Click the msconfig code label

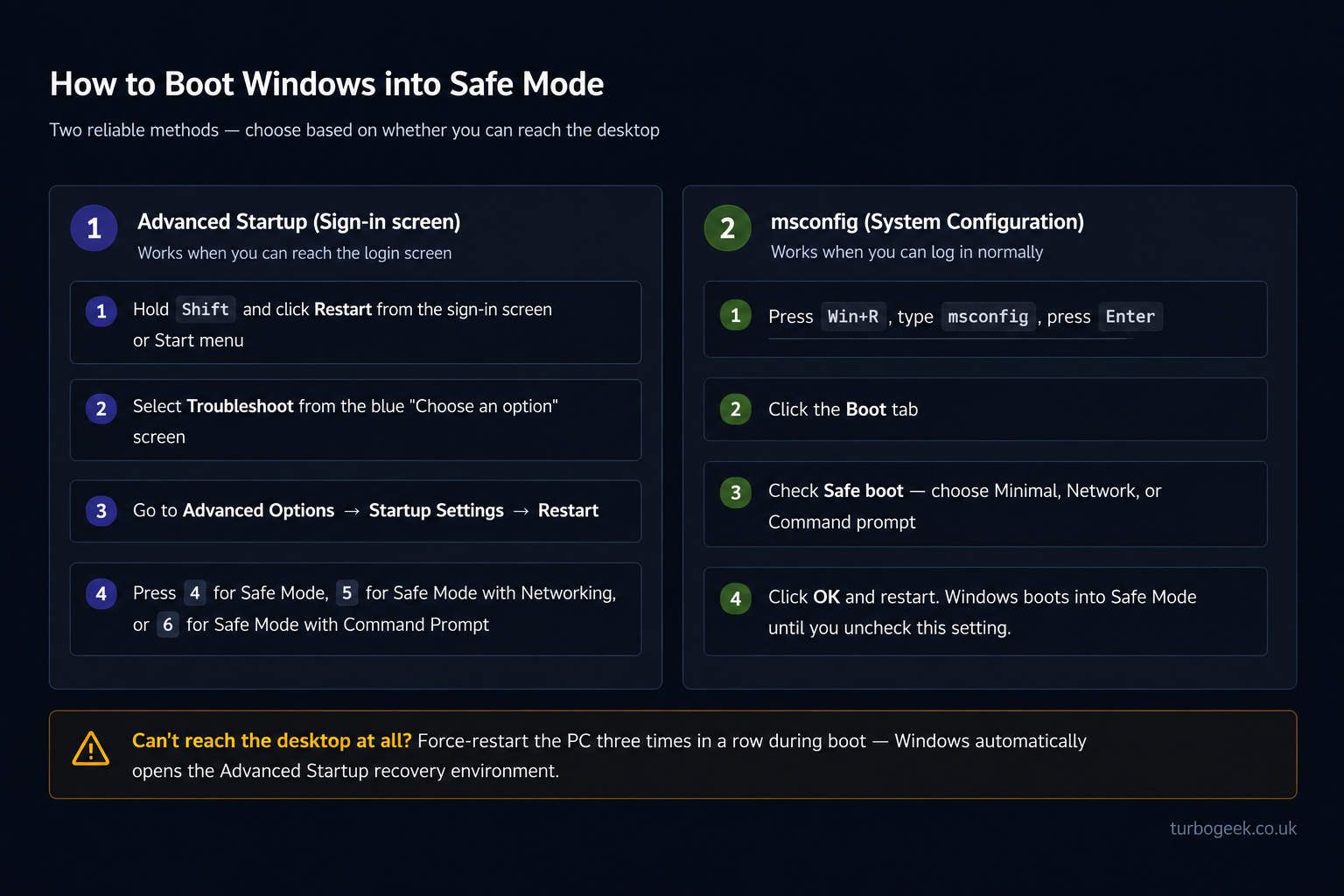(x=988, y=317)
